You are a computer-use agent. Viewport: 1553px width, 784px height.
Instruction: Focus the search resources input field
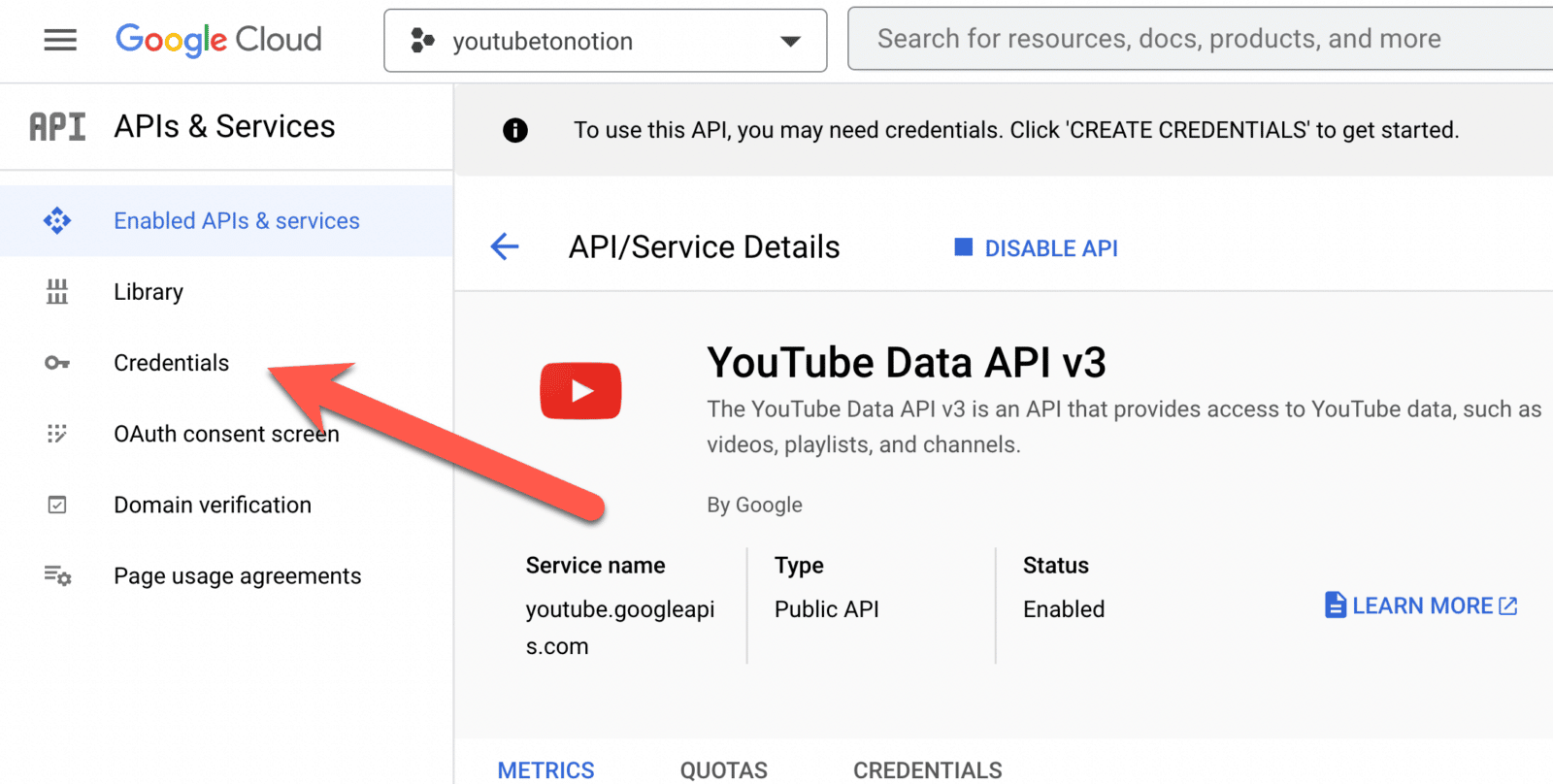coord(1194,39)
